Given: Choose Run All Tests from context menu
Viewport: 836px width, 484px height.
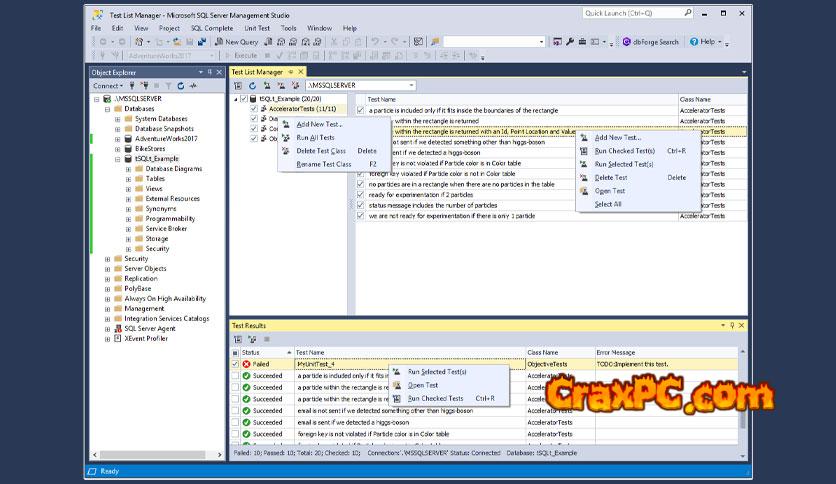Looking at the screenshot, I should (x=315, y=137).
